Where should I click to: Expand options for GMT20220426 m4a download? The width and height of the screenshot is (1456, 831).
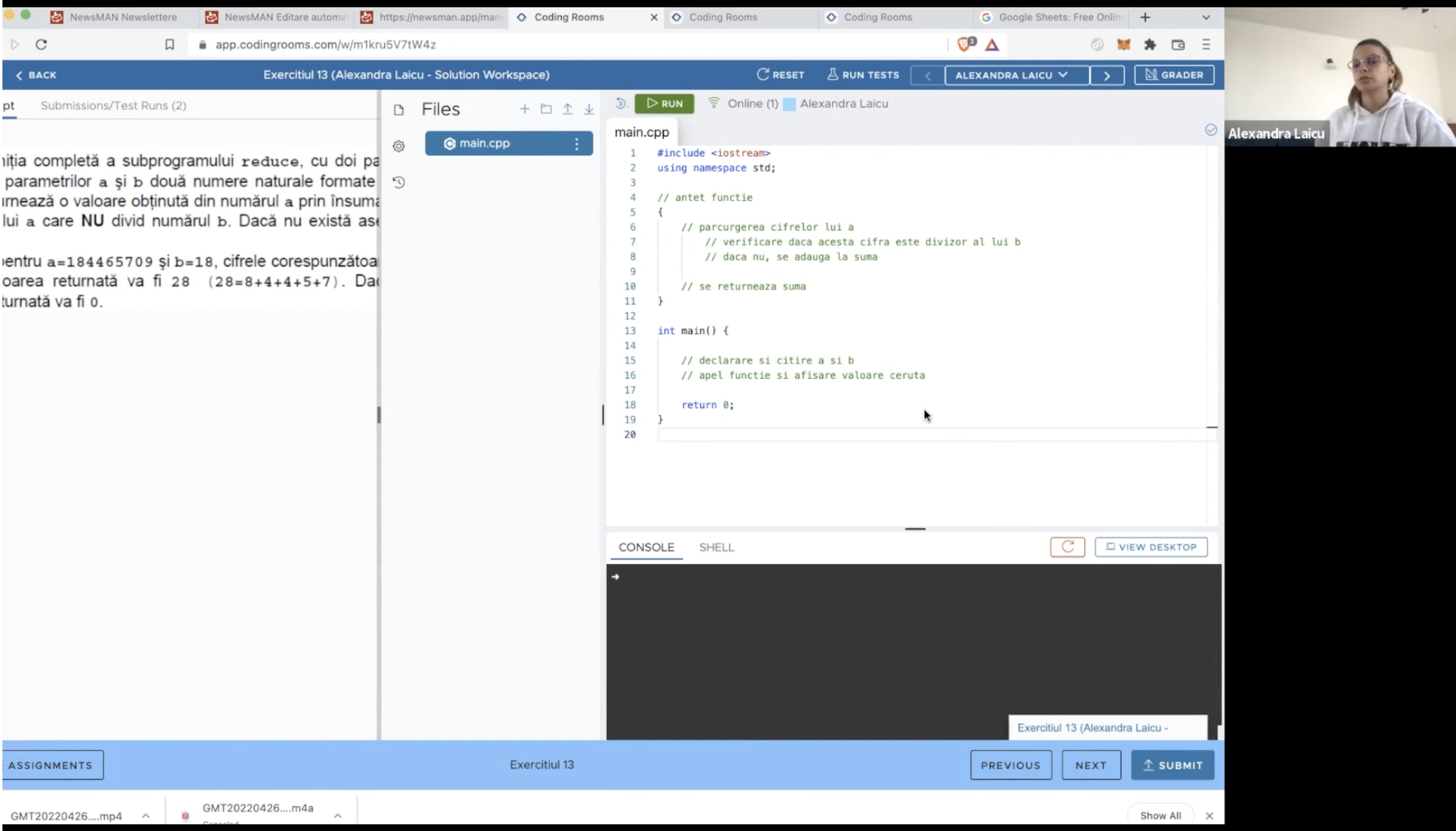[338, 815]
